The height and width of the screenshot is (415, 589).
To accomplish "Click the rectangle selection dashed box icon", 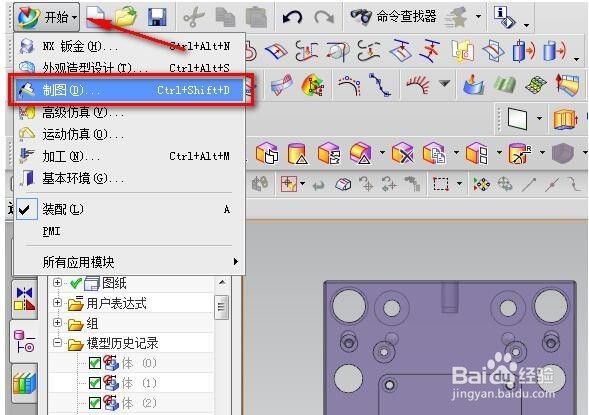I will click(441, 184).
